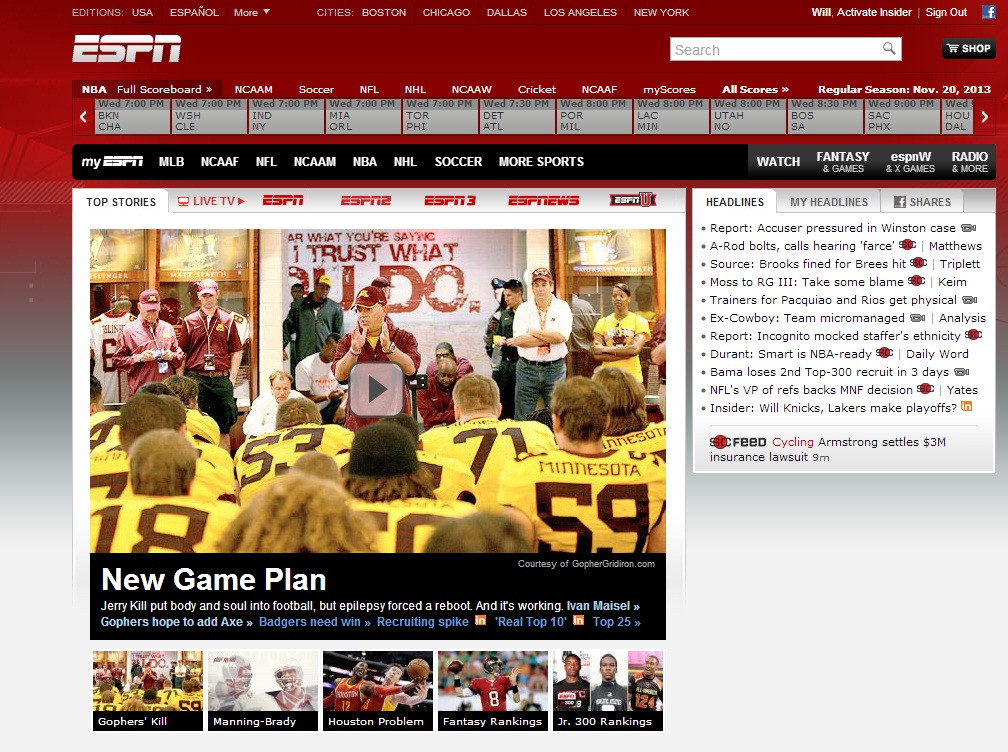Click video icon beside Winston case headline

(x=969, y=228)
